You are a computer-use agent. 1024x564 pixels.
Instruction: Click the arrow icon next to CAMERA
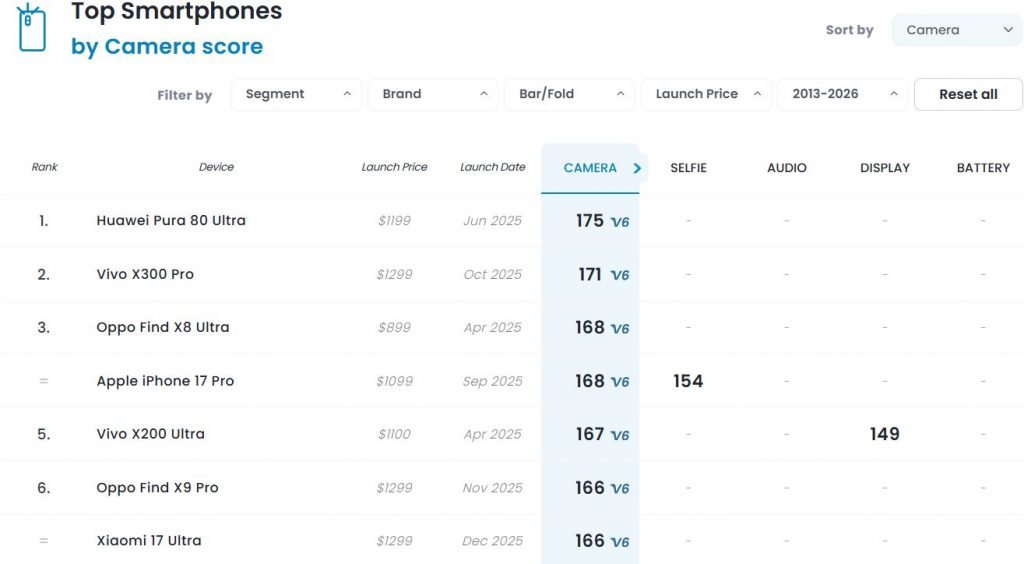pos(637,168)
